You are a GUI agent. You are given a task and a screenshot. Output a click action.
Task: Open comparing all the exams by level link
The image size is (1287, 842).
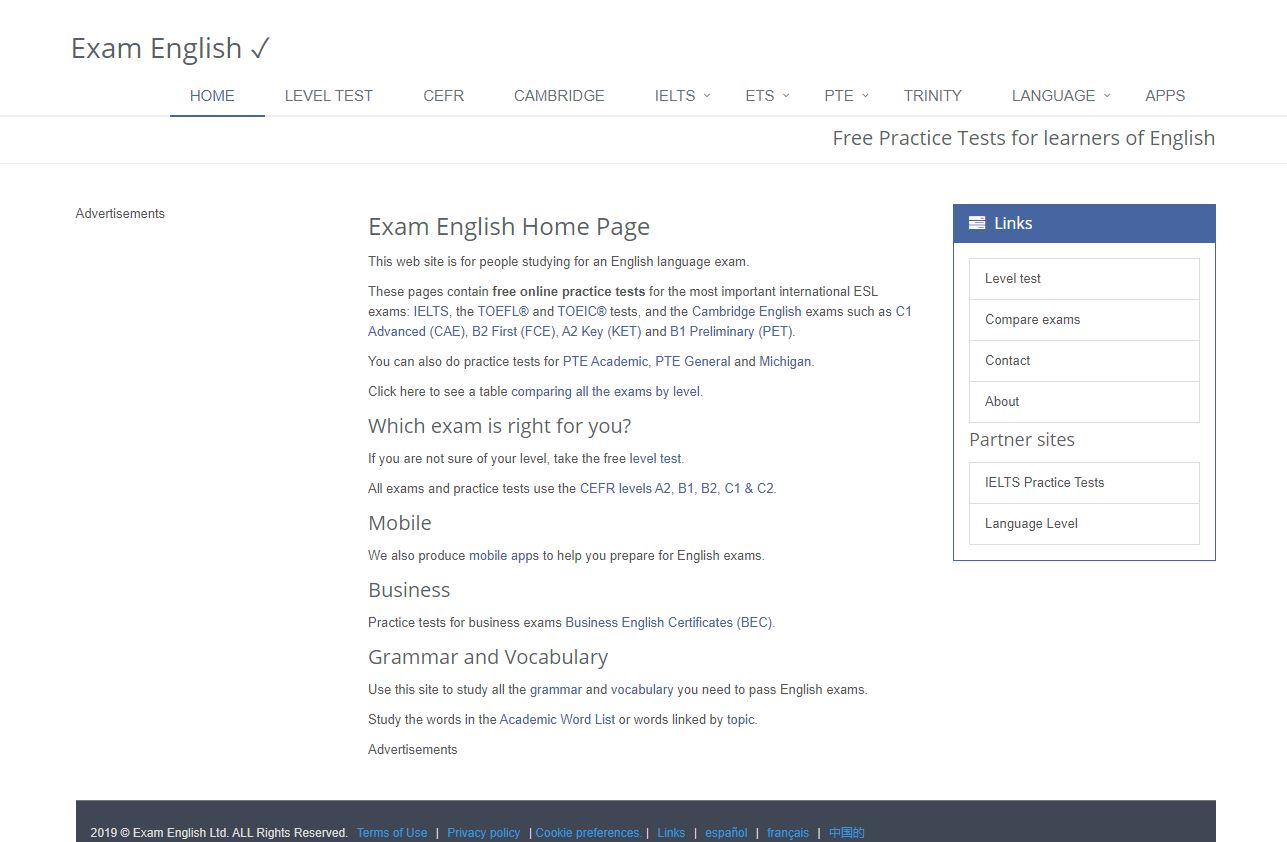pyautogui.click(x=605, y=391)
